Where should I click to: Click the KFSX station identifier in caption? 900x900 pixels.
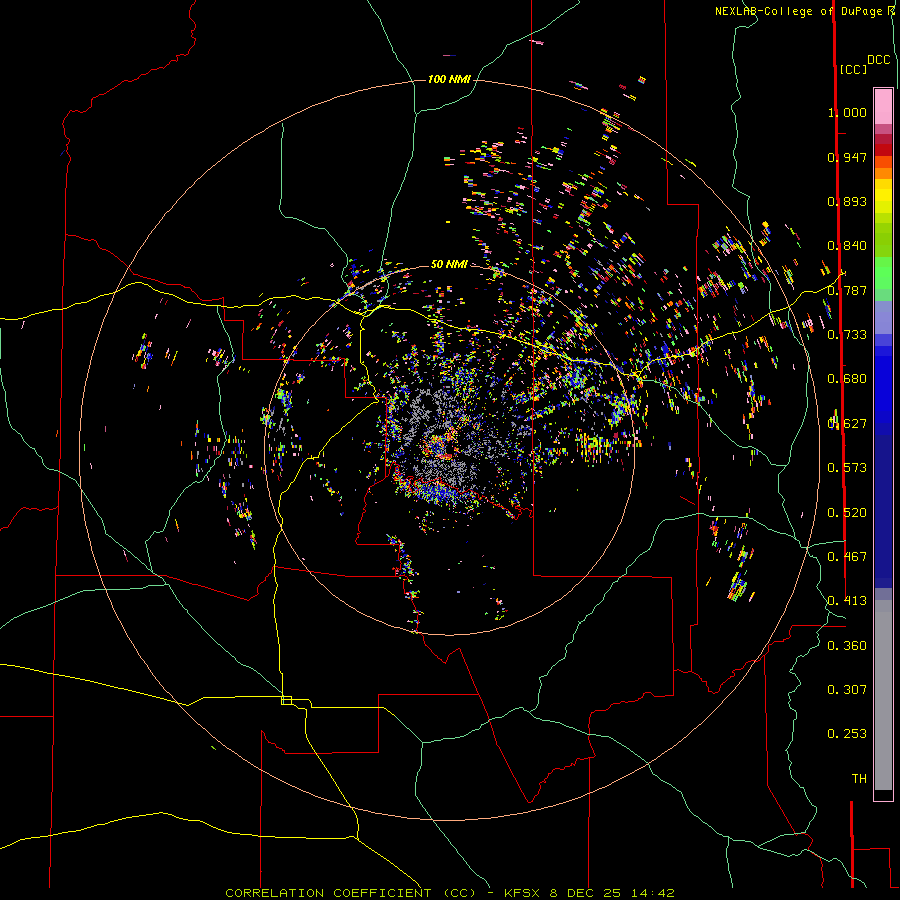(x=522, y=893)
